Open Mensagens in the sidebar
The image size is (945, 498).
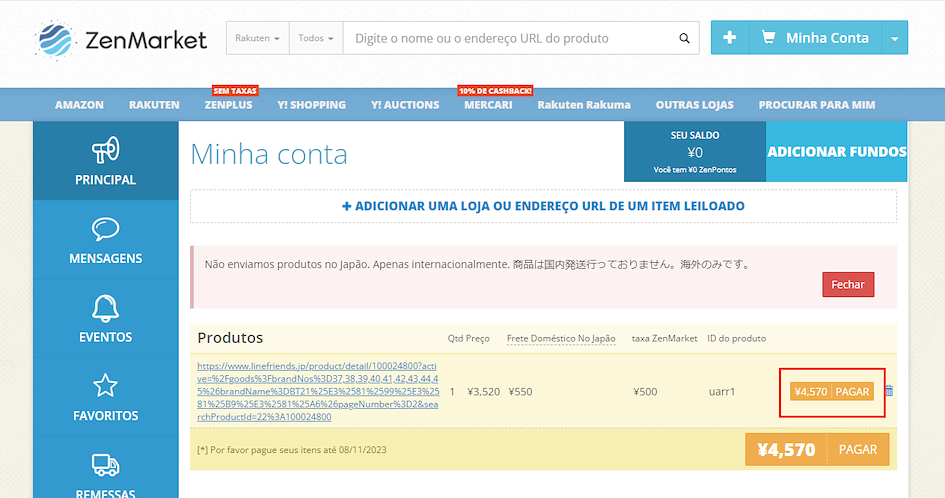(105, 240)
